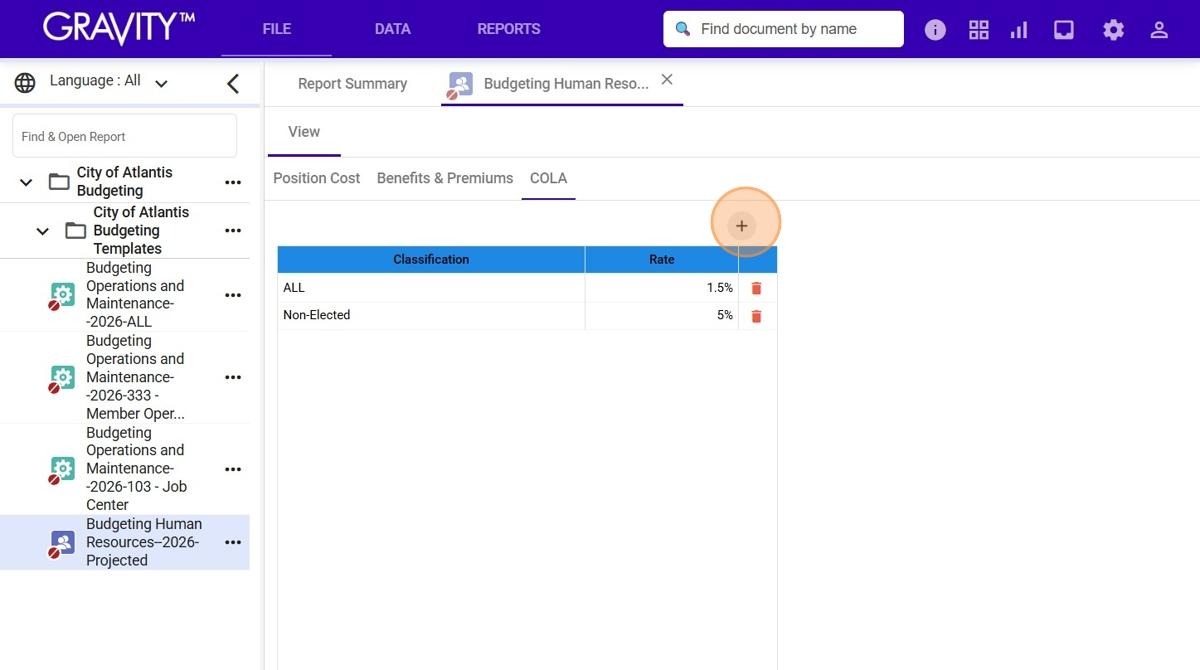Switch to the Report Summary tab
This screenshot has width=1200, height=670.
point(353,84)
